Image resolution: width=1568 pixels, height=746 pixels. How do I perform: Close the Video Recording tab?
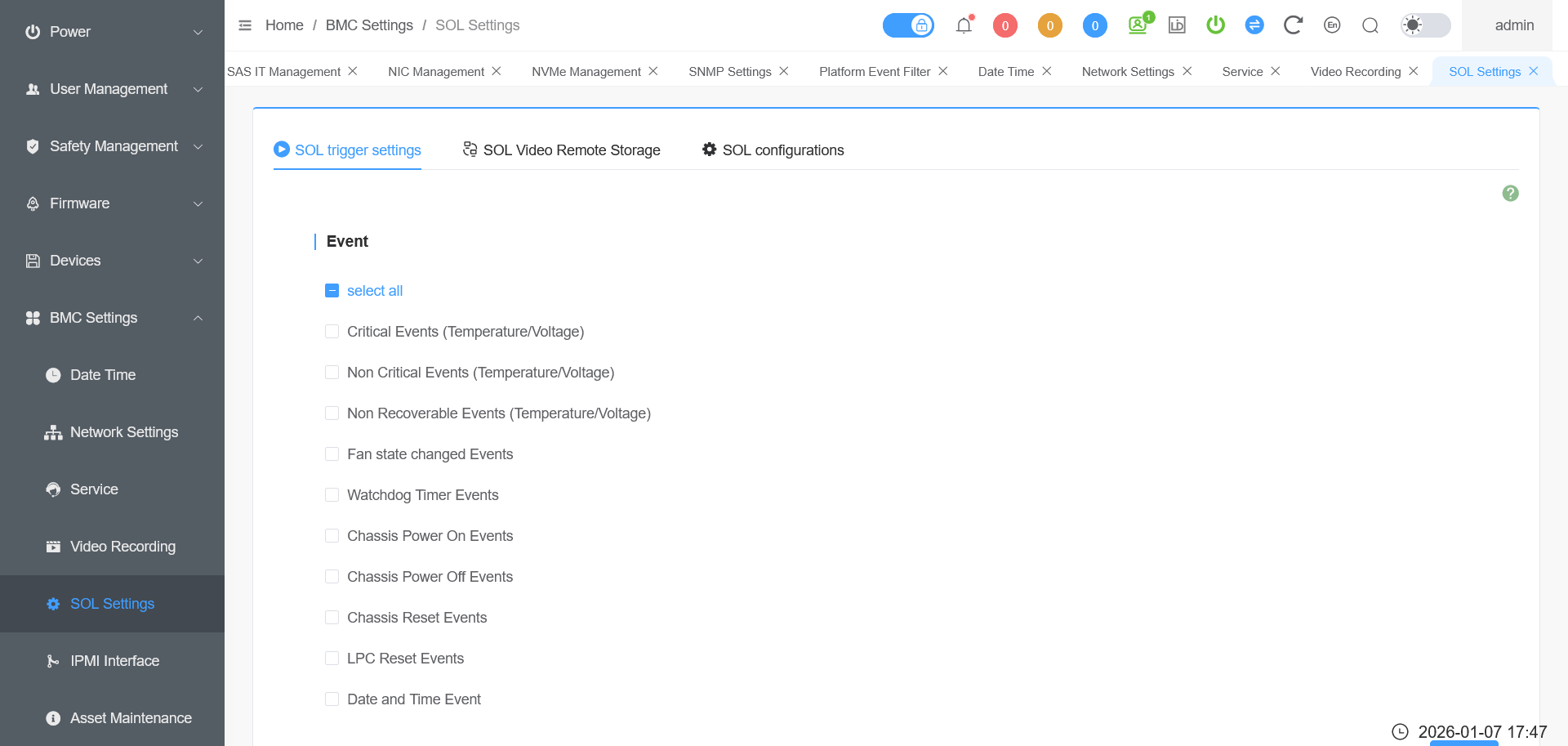point(1414,71)
